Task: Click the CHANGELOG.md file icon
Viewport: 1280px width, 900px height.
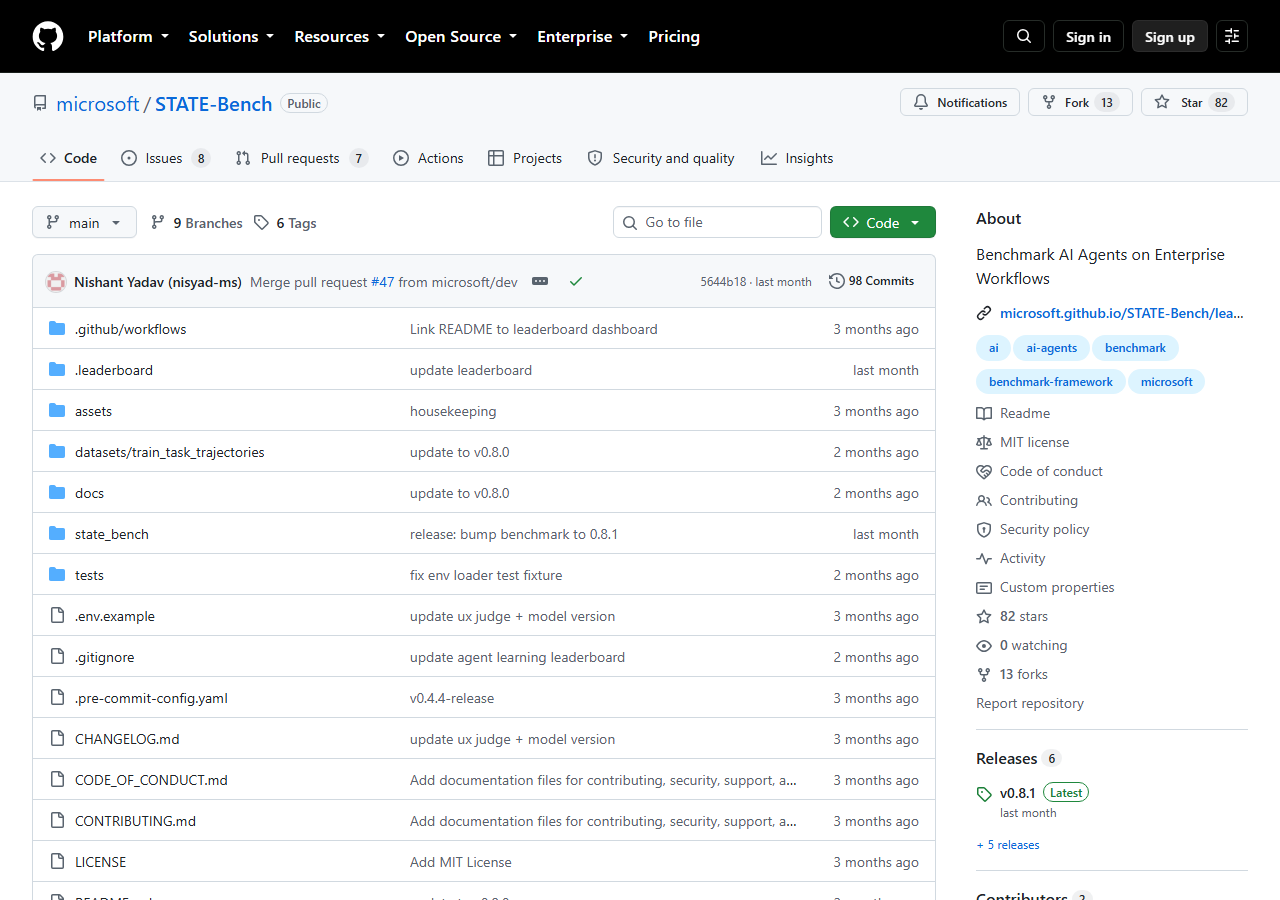Action: pyautogui.click(x=57, y=739)
